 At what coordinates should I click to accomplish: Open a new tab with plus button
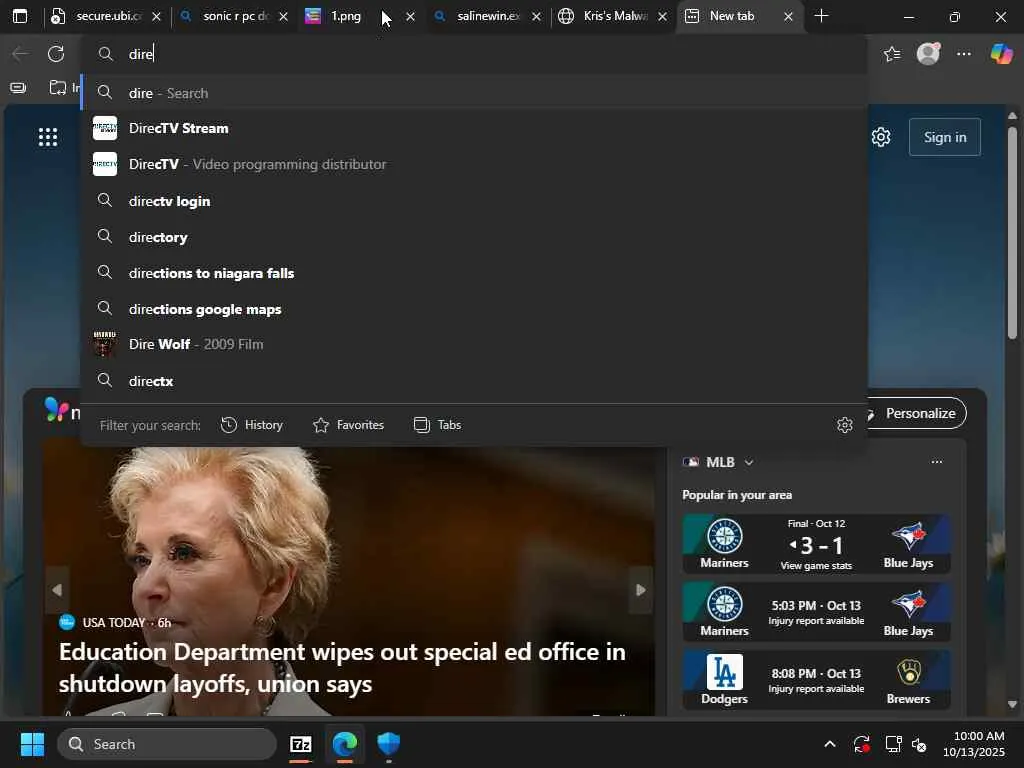822,16
